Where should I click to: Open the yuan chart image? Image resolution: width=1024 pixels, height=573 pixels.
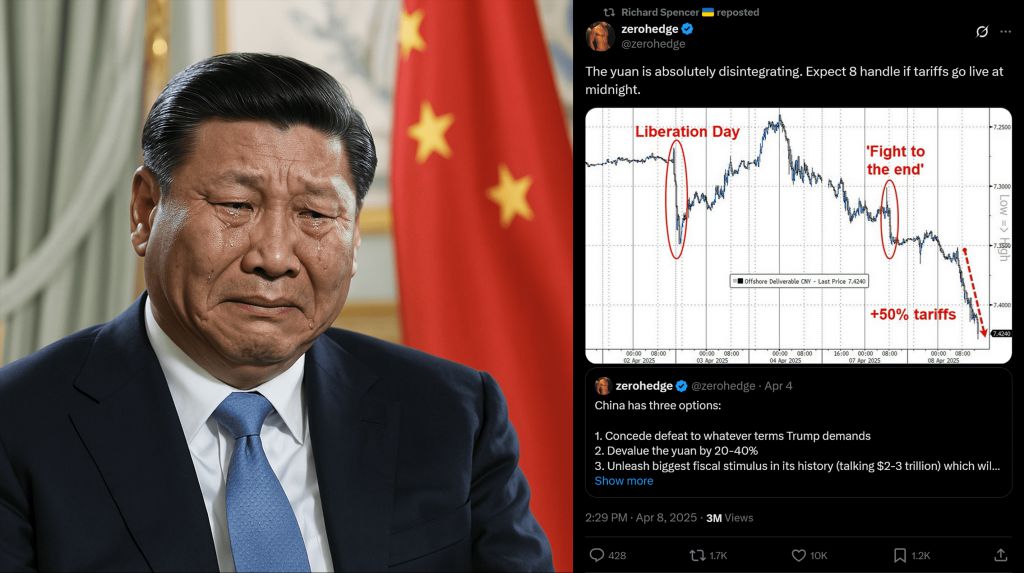[x=798, y=235]
